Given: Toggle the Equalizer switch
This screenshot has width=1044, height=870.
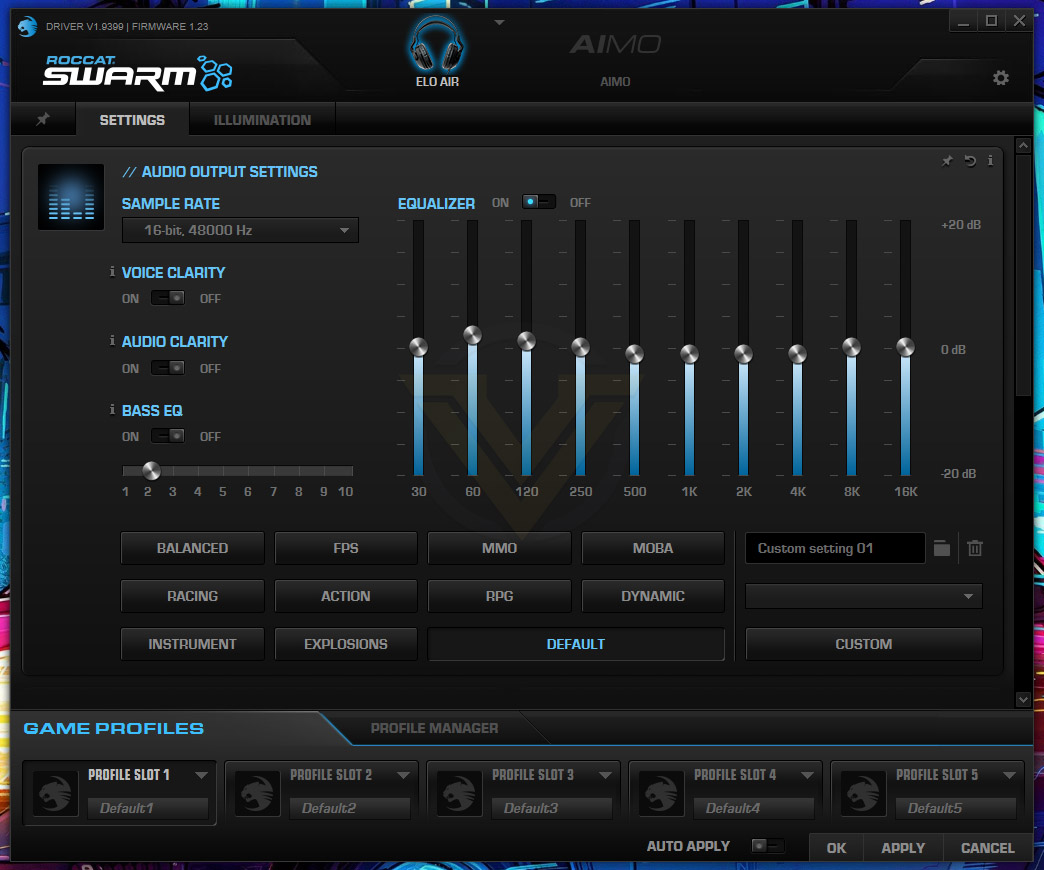Looking at the screenshot, I should coord(539,202).
